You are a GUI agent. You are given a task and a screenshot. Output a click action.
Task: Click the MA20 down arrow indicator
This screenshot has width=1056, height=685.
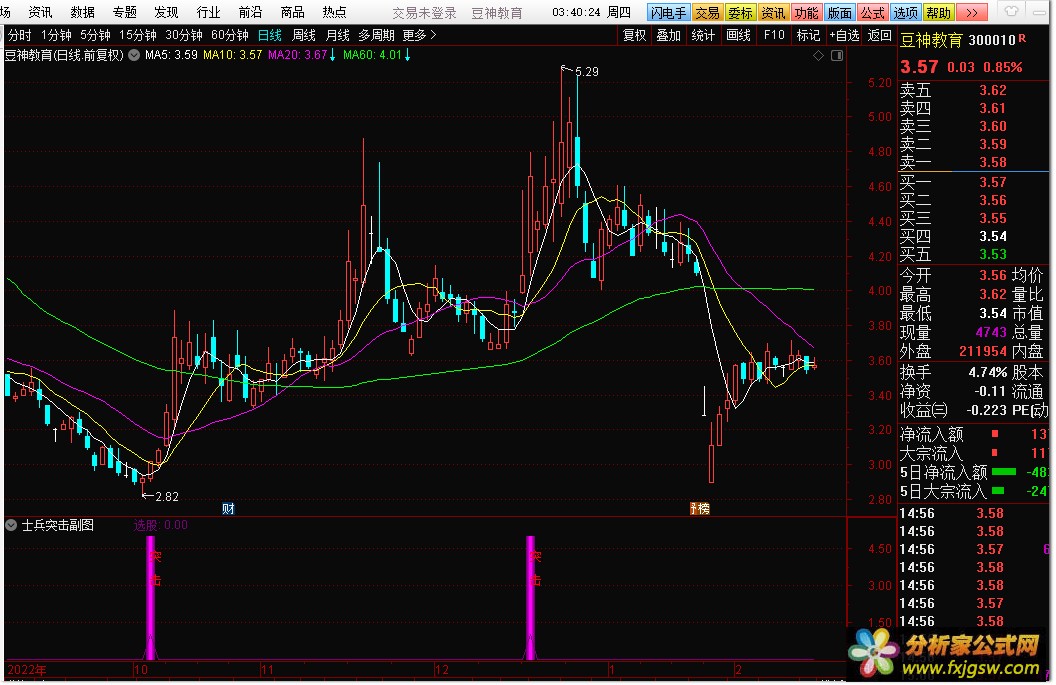pos(332,55)
